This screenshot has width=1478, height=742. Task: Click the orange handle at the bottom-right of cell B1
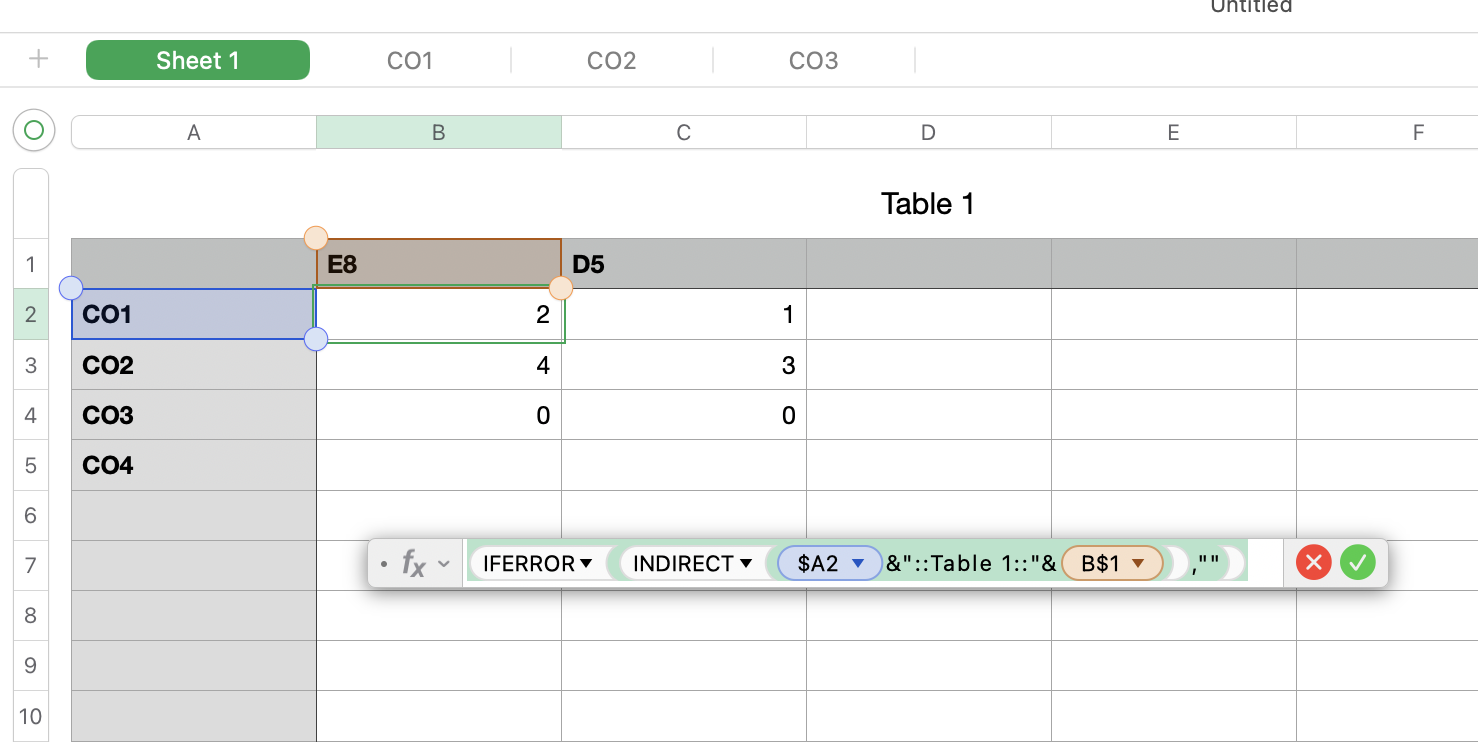coord(561,289)
